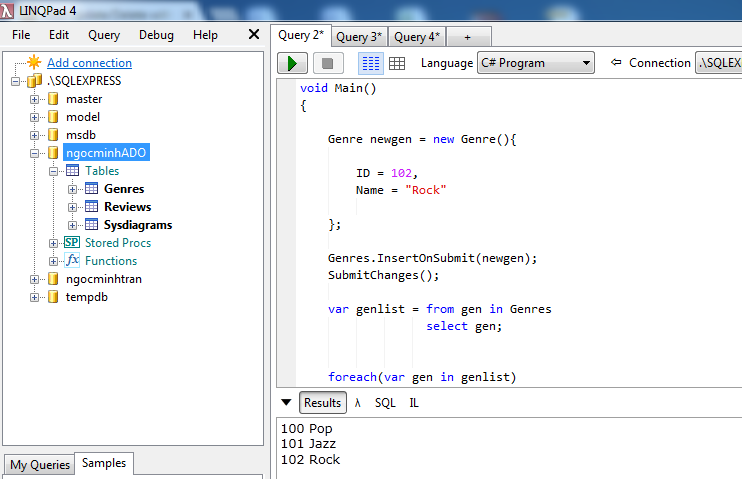Expand the model database node
Viewport: 742px width, 479px height.
pos(34,117)
